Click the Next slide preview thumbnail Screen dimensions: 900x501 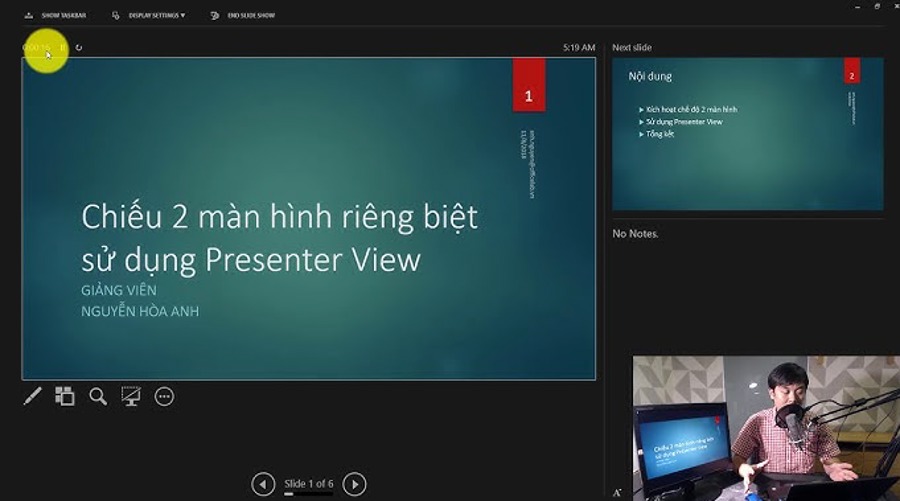[x=747, y=133]
